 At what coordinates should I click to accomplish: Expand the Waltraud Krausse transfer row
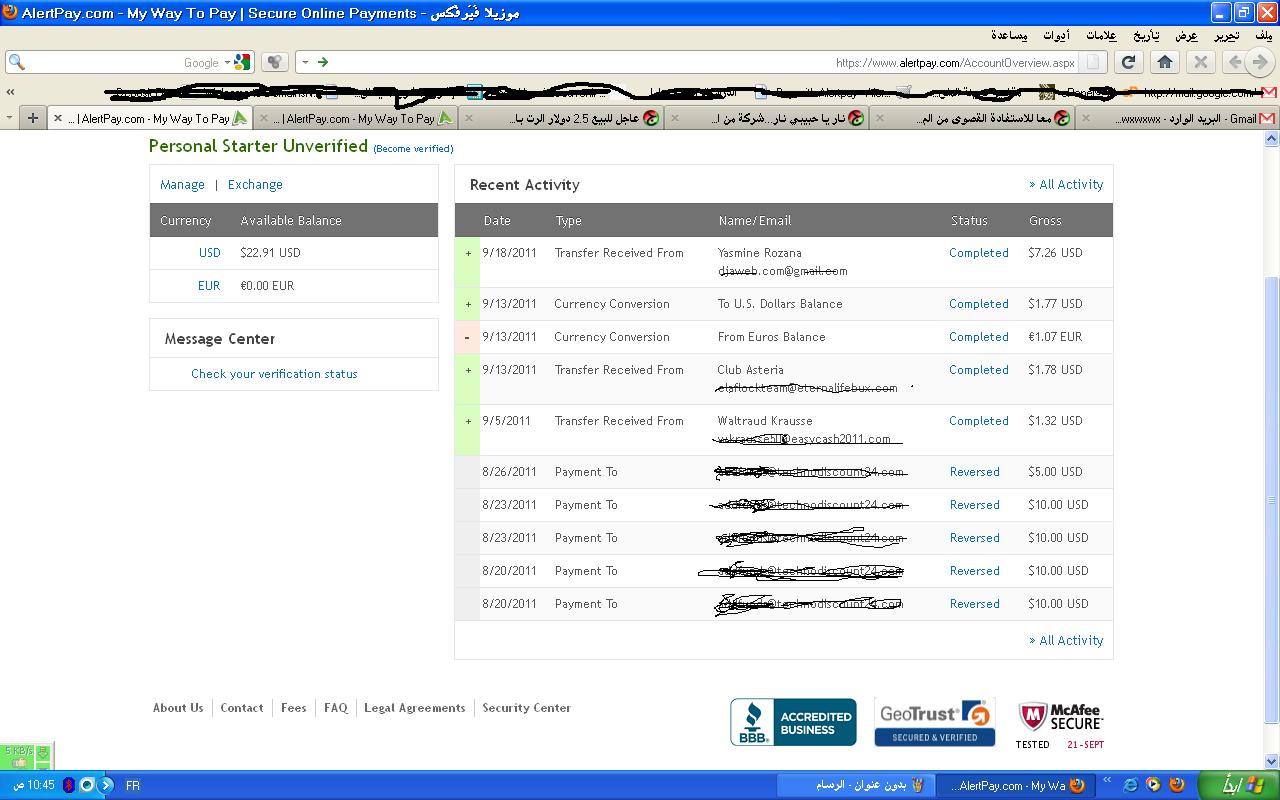pyautogui.click(x=467, y=421)
